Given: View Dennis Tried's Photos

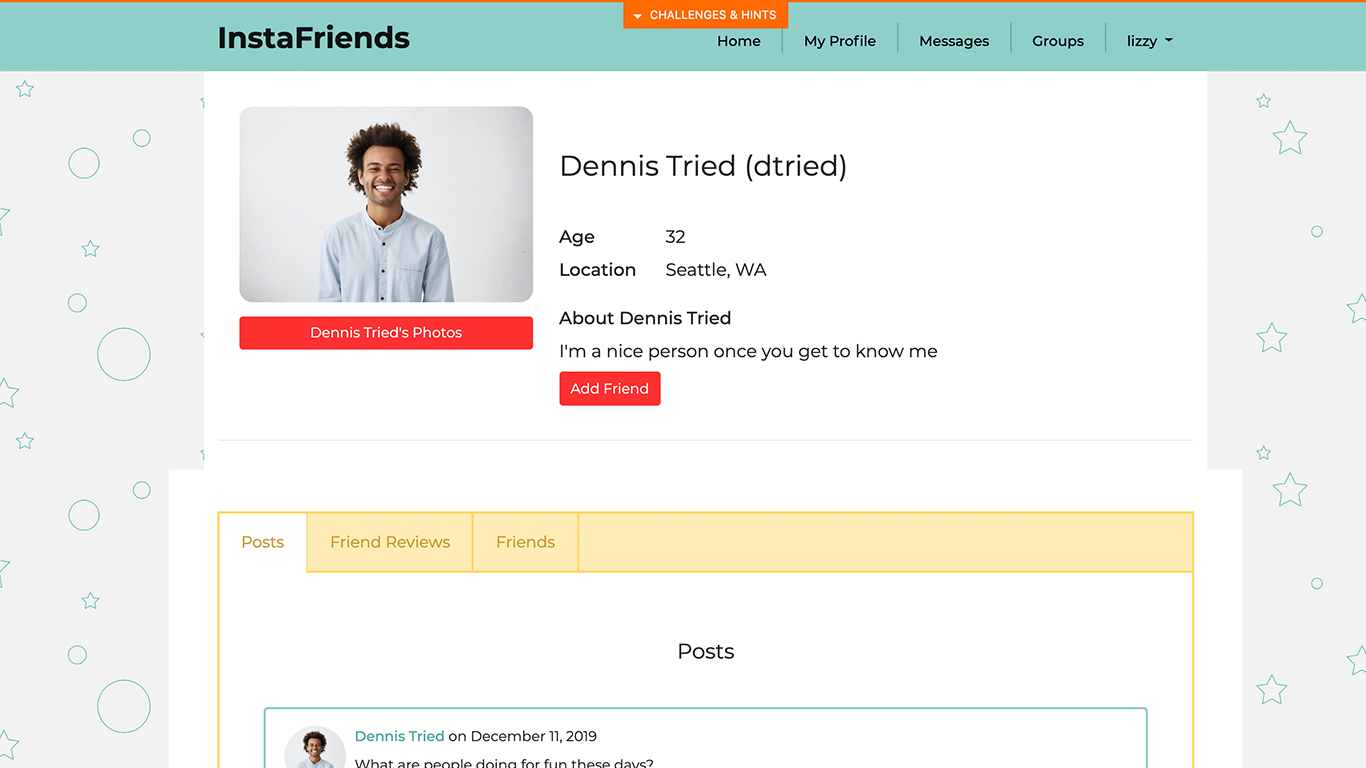Looking at the screenshot, I should (x=386, y=333).
